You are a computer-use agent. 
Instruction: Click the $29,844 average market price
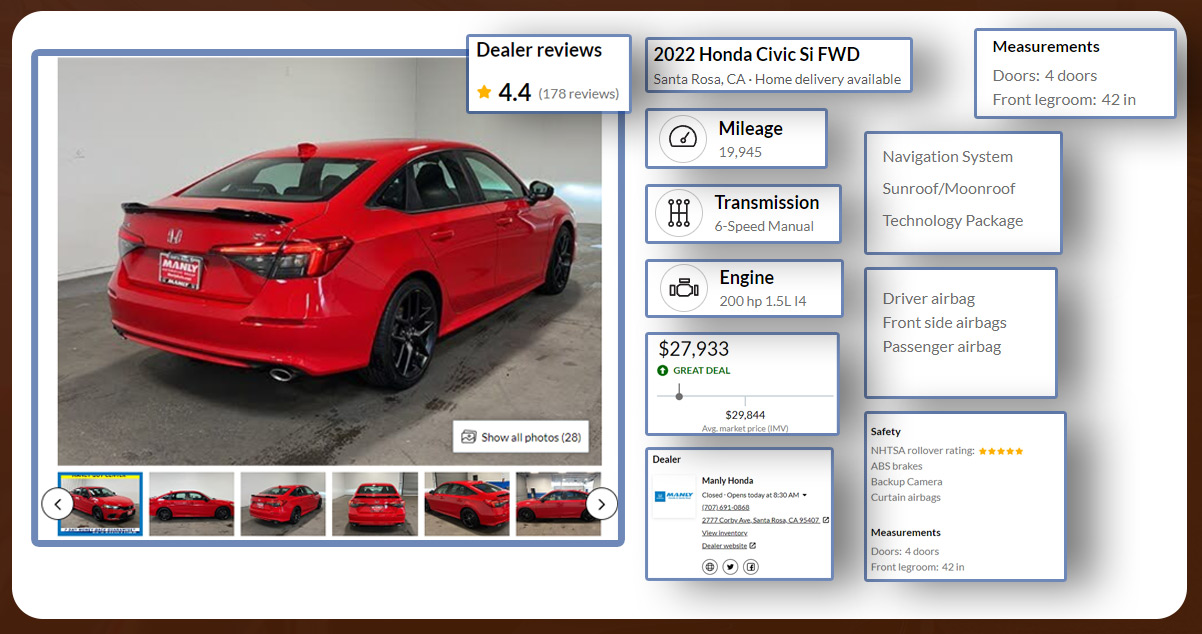745,415
